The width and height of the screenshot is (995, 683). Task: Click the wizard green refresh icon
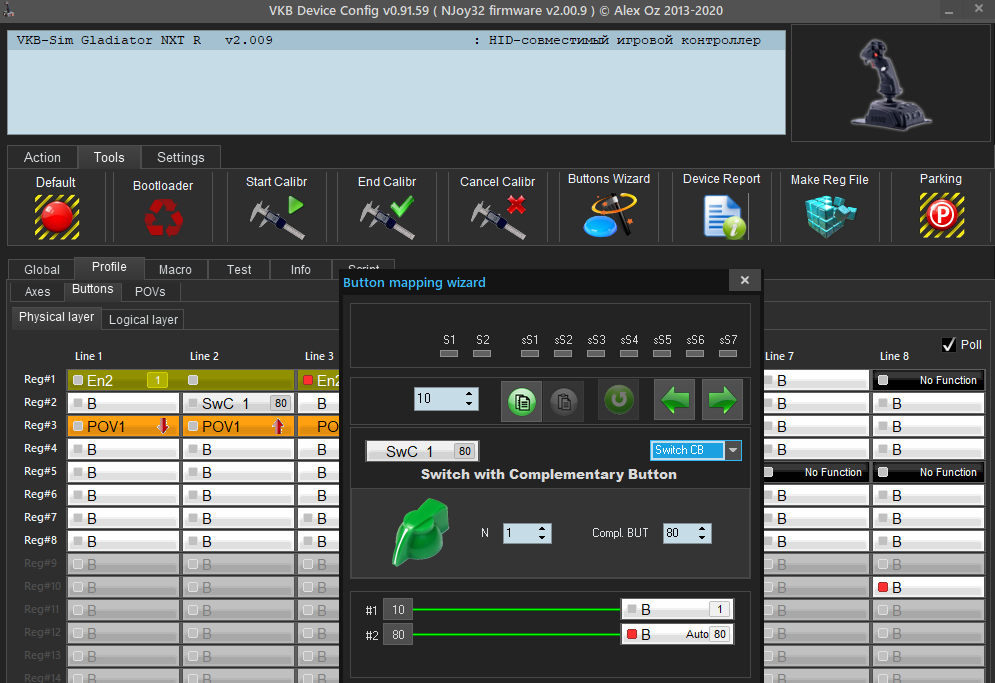click(619, 401)
